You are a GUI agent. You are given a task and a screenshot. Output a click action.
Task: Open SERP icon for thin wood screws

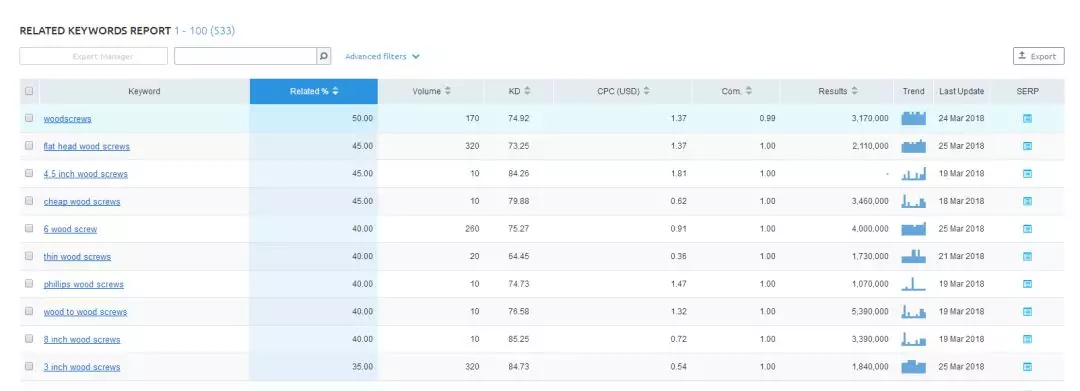[1027, 256]
